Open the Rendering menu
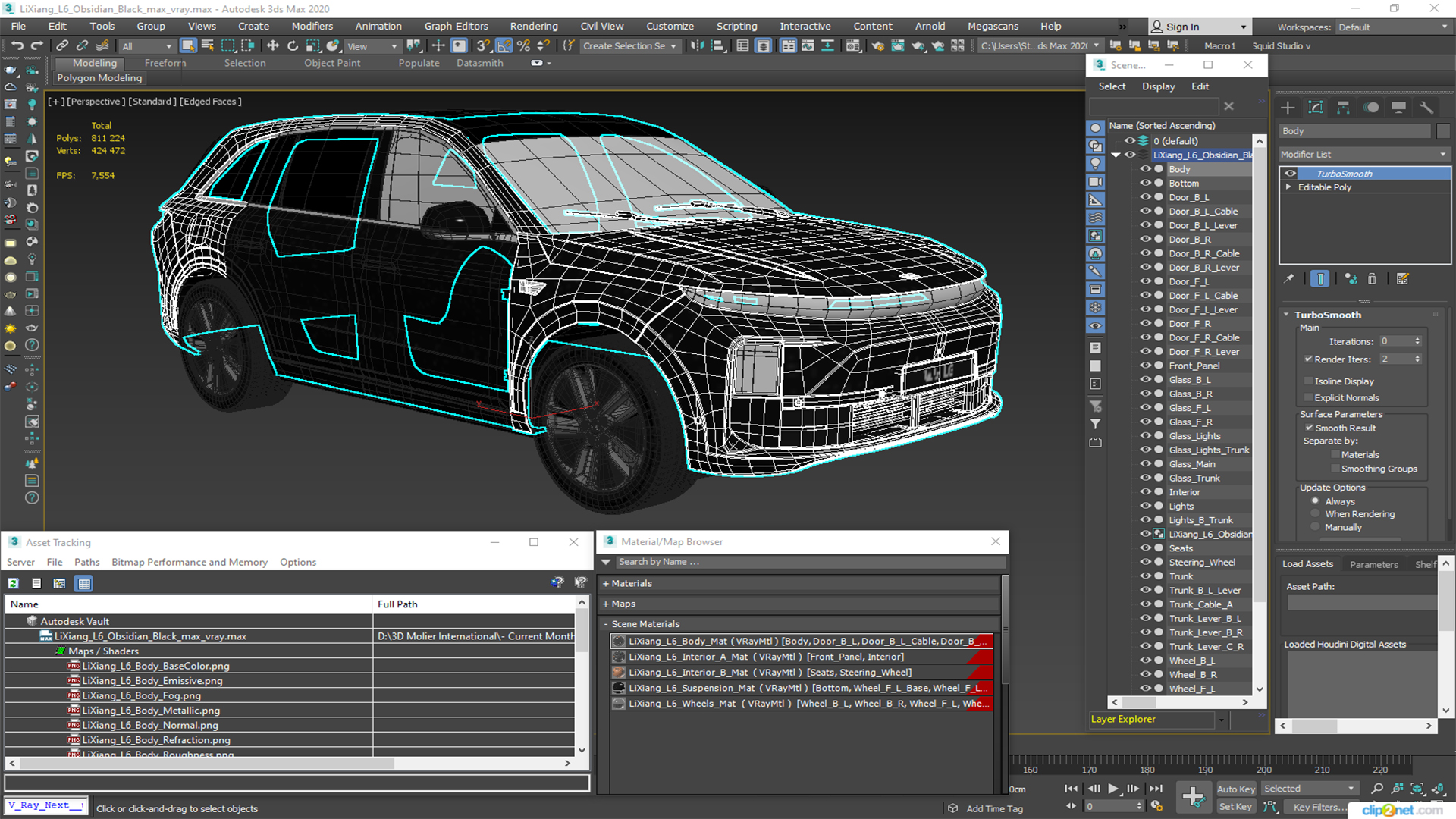Image resolution: width=1456 pixels, height=819 pixels. (x=533, y=26)
